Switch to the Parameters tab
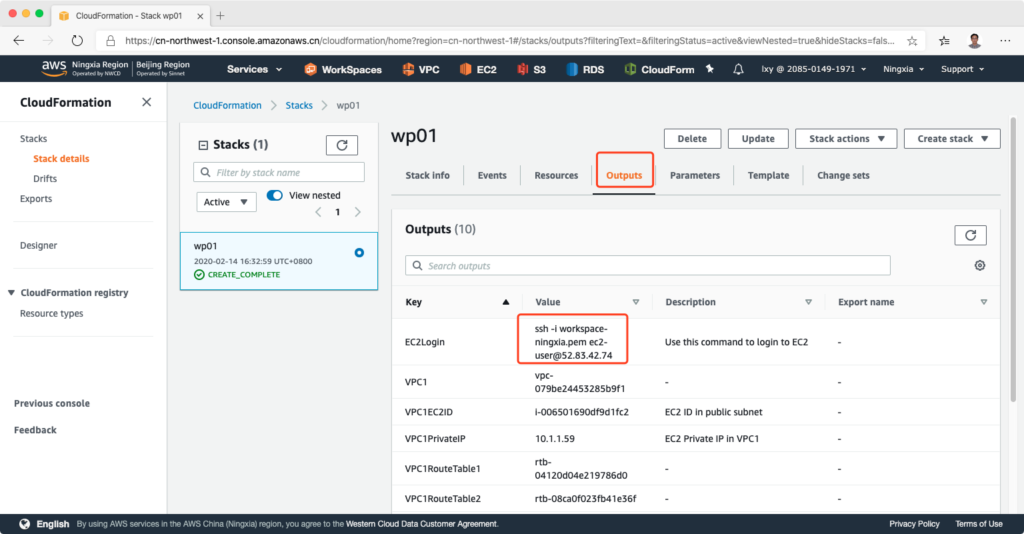Screen dimensions: 1024x534 pyautogui.click(x=694, y=175)
